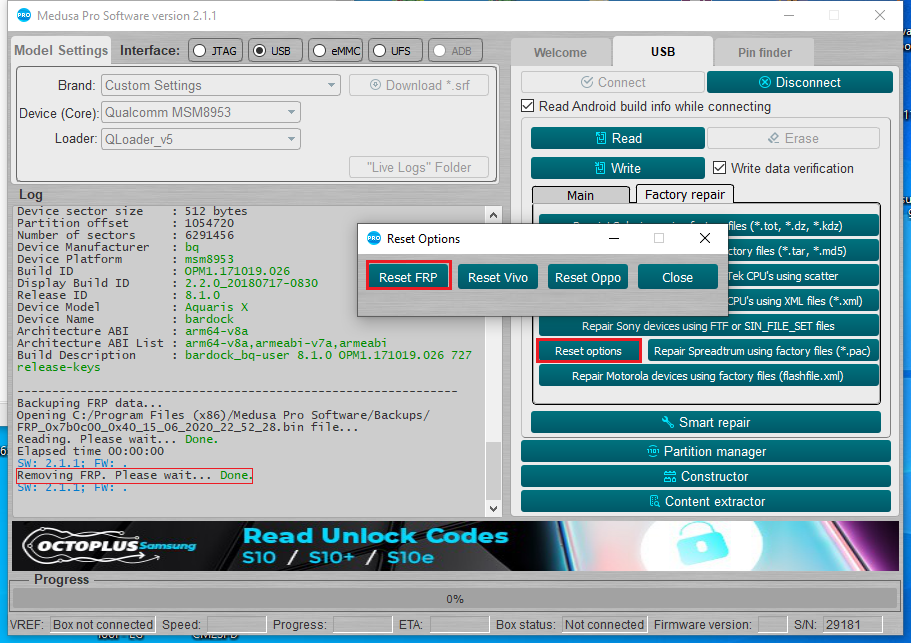Image resolution: width=911 pixels, height=643 pixels.
Task: Click the Reset Oppo button
Action: (588, 278)
